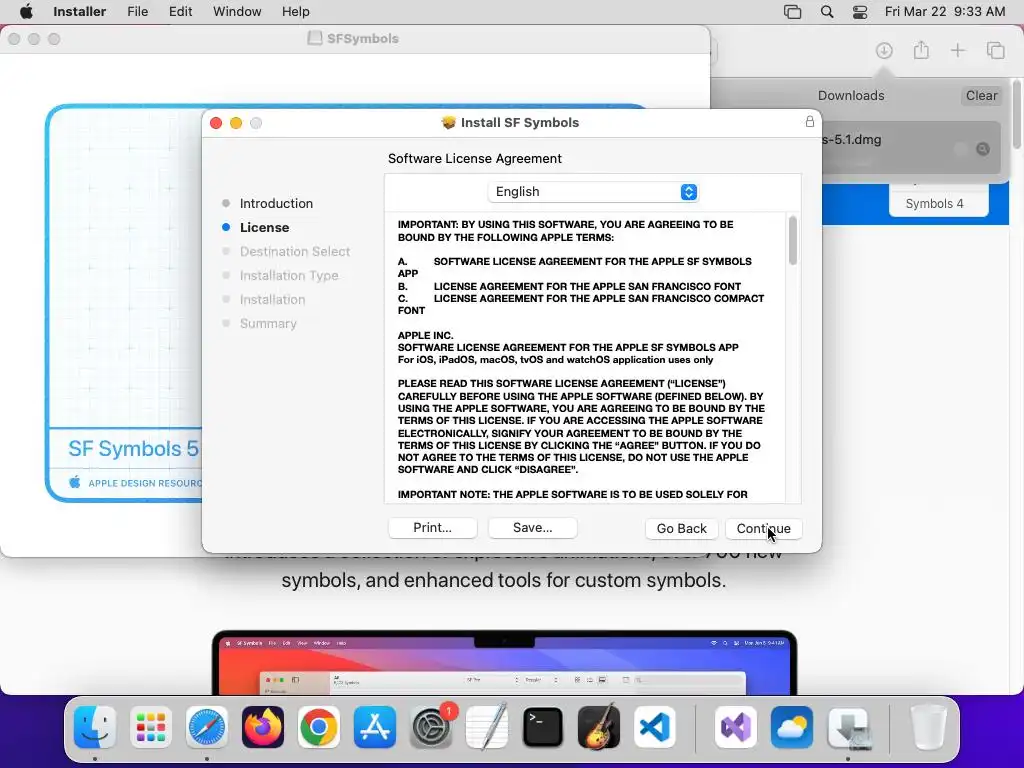Open the File menu
The width and height of the screenshot is (1024, 768).
click(x=137, y=12)
